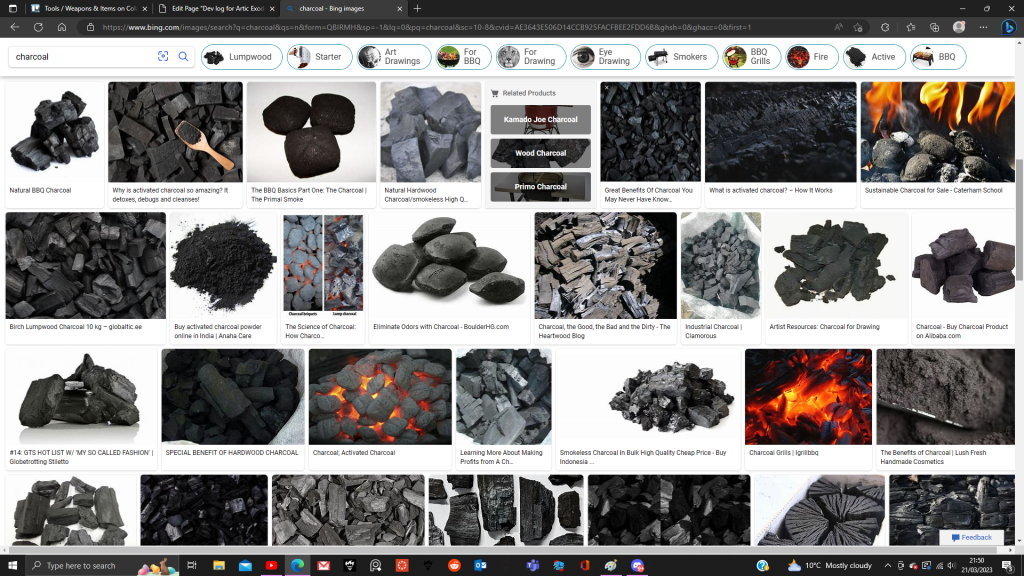The image size is (1024, 576).
Task: Filter results by Smokers suggestion
Action: (x=679, y=57)
